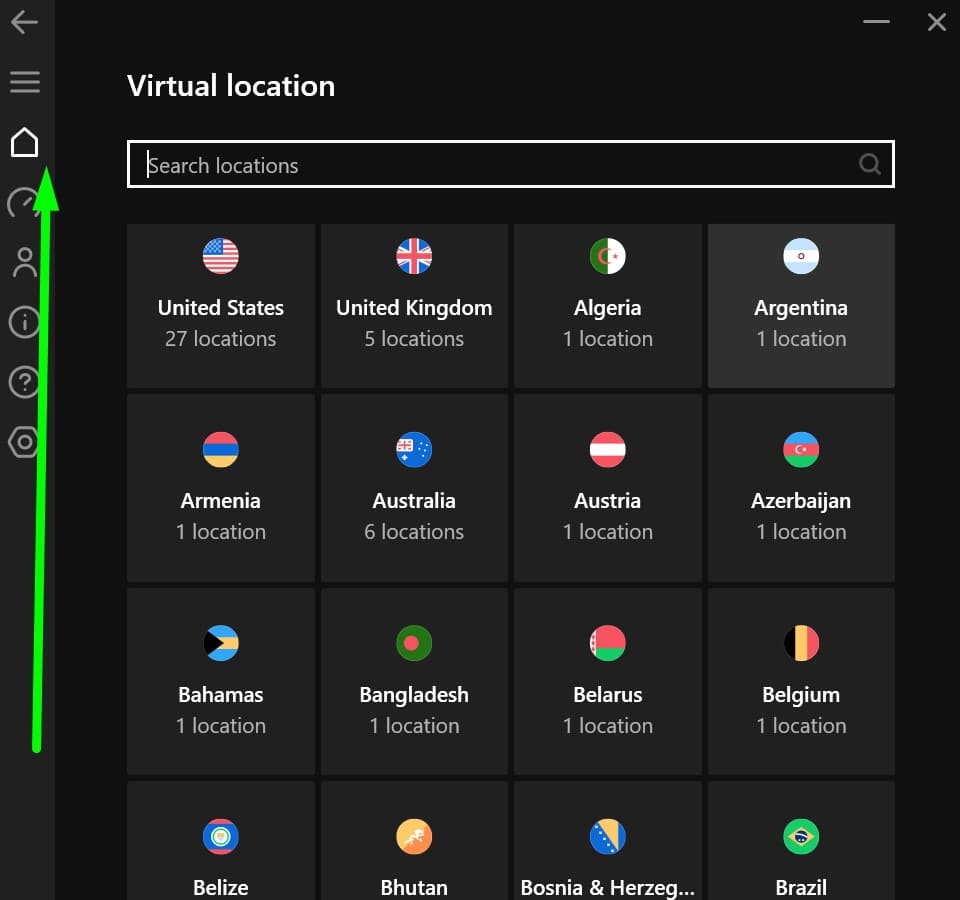
Task: Select the Bangladesh flag icon
Action: [414, 643]
